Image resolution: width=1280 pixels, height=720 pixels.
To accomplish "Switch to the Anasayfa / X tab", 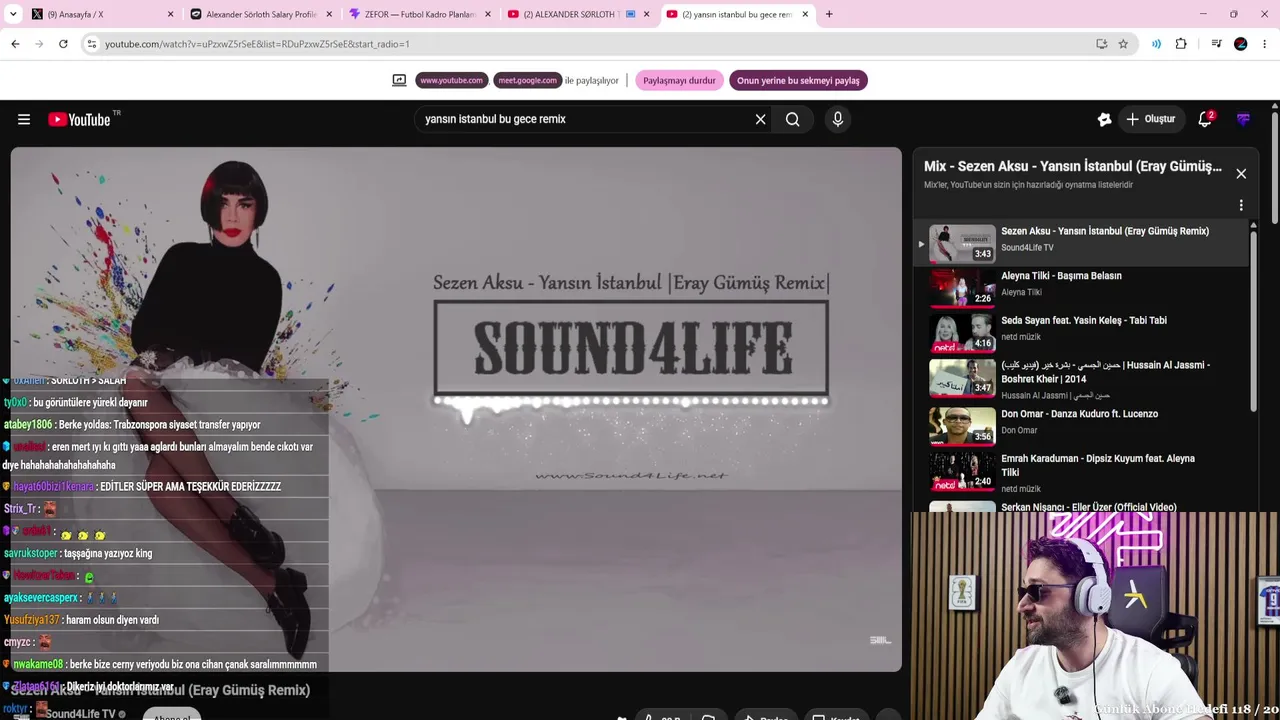I will coord(101,14).
